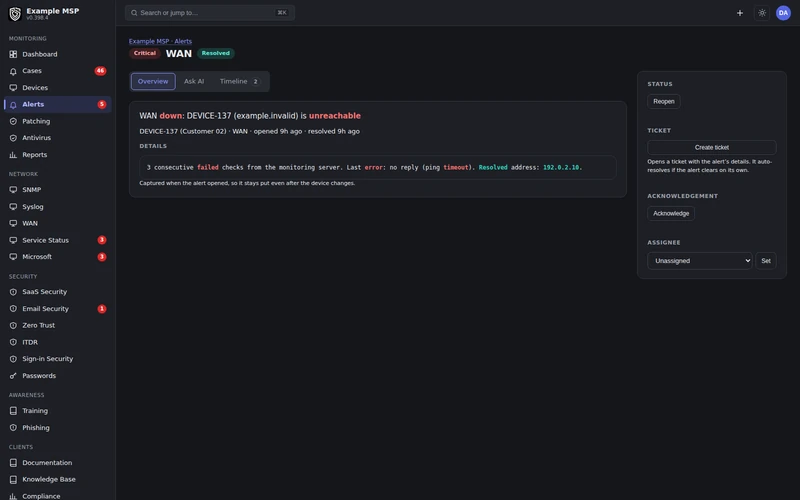Click the Reports bar chart icon
This screenshot has width=800, height=500.
(x=13, y=155)
